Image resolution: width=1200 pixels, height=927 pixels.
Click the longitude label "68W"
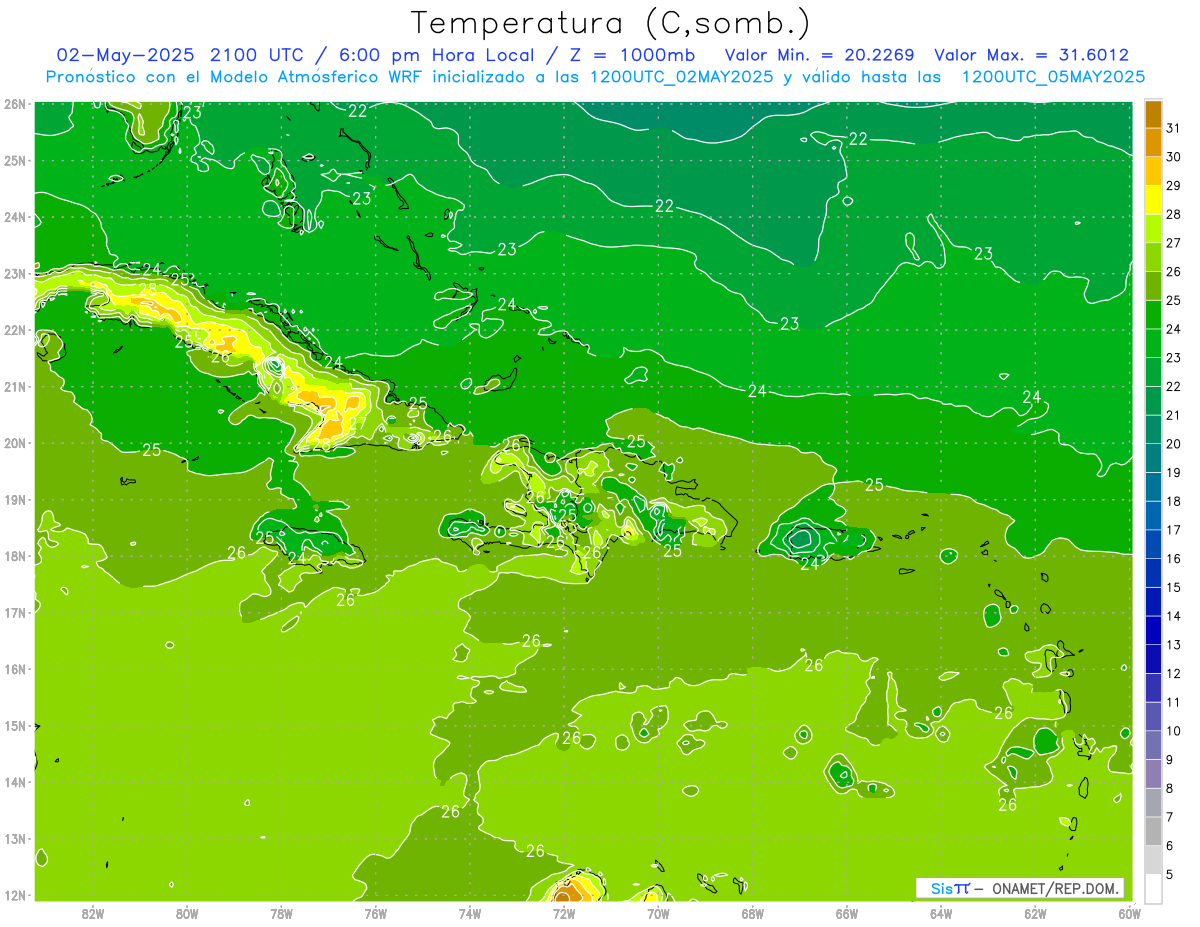click(x=752, y=913)
